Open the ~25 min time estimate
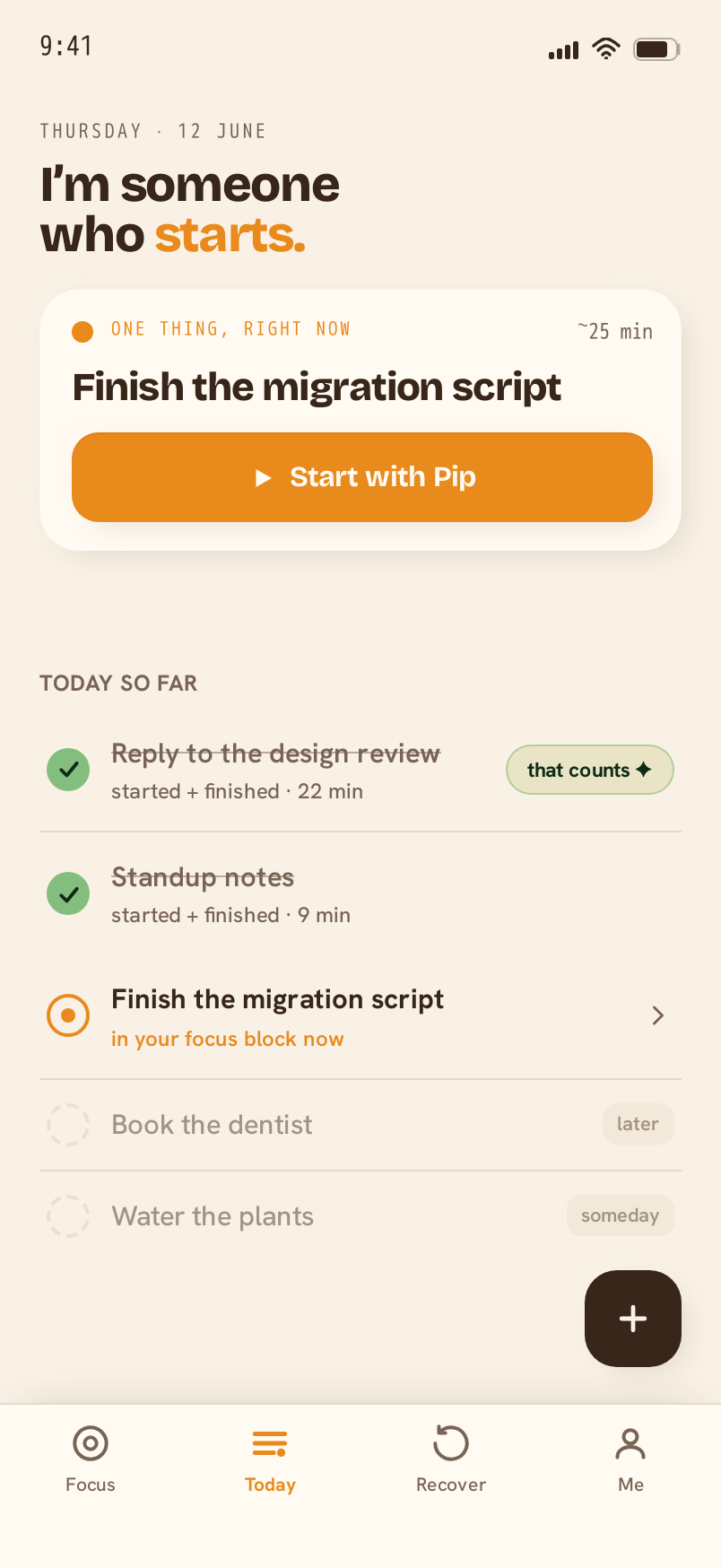721x1568 pixels. [615, 331]
